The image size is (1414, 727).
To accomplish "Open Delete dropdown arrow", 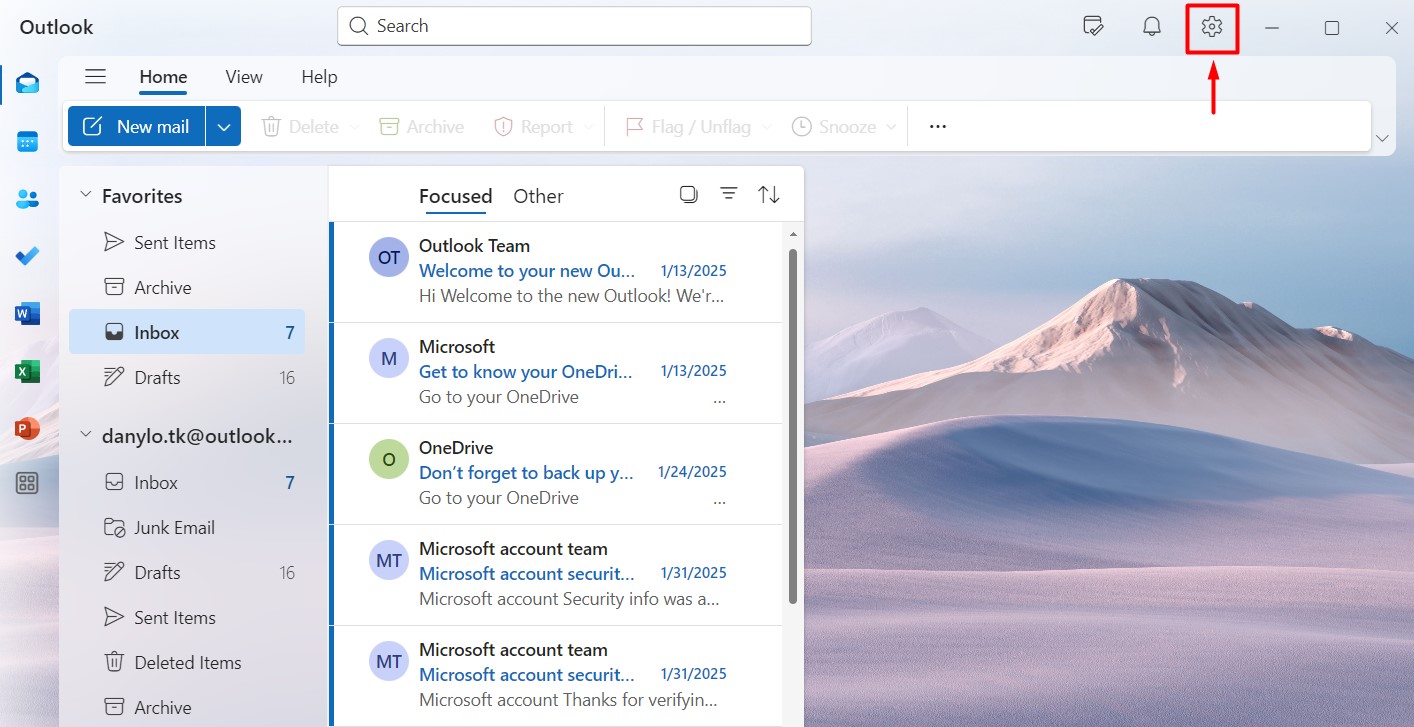I will (353, 127).
